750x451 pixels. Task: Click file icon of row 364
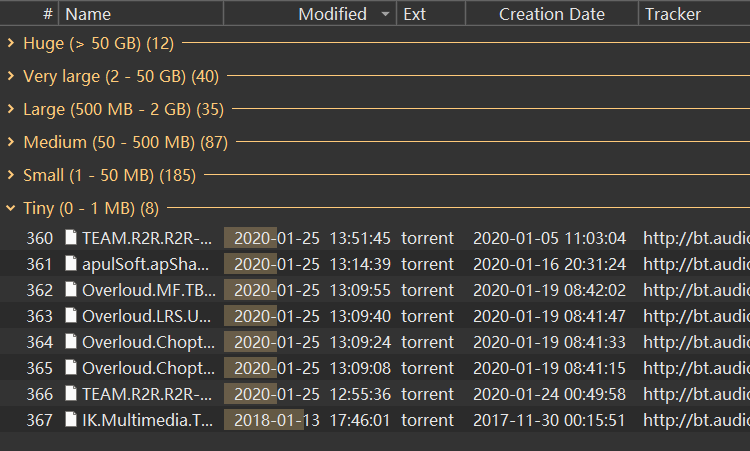point(71,342)
